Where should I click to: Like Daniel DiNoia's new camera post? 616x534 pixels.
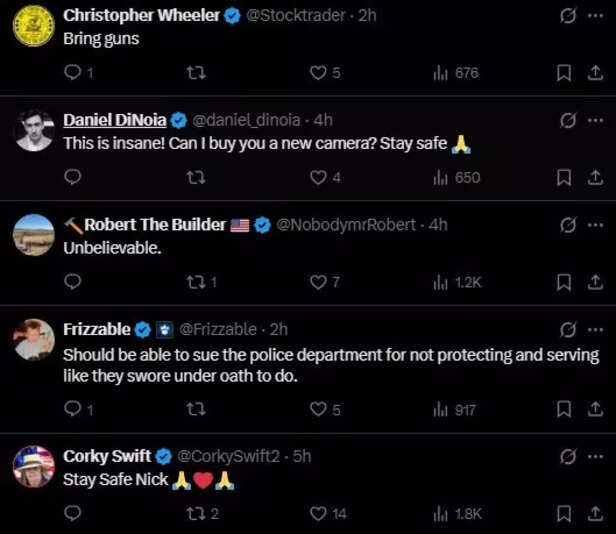[318, 177]
